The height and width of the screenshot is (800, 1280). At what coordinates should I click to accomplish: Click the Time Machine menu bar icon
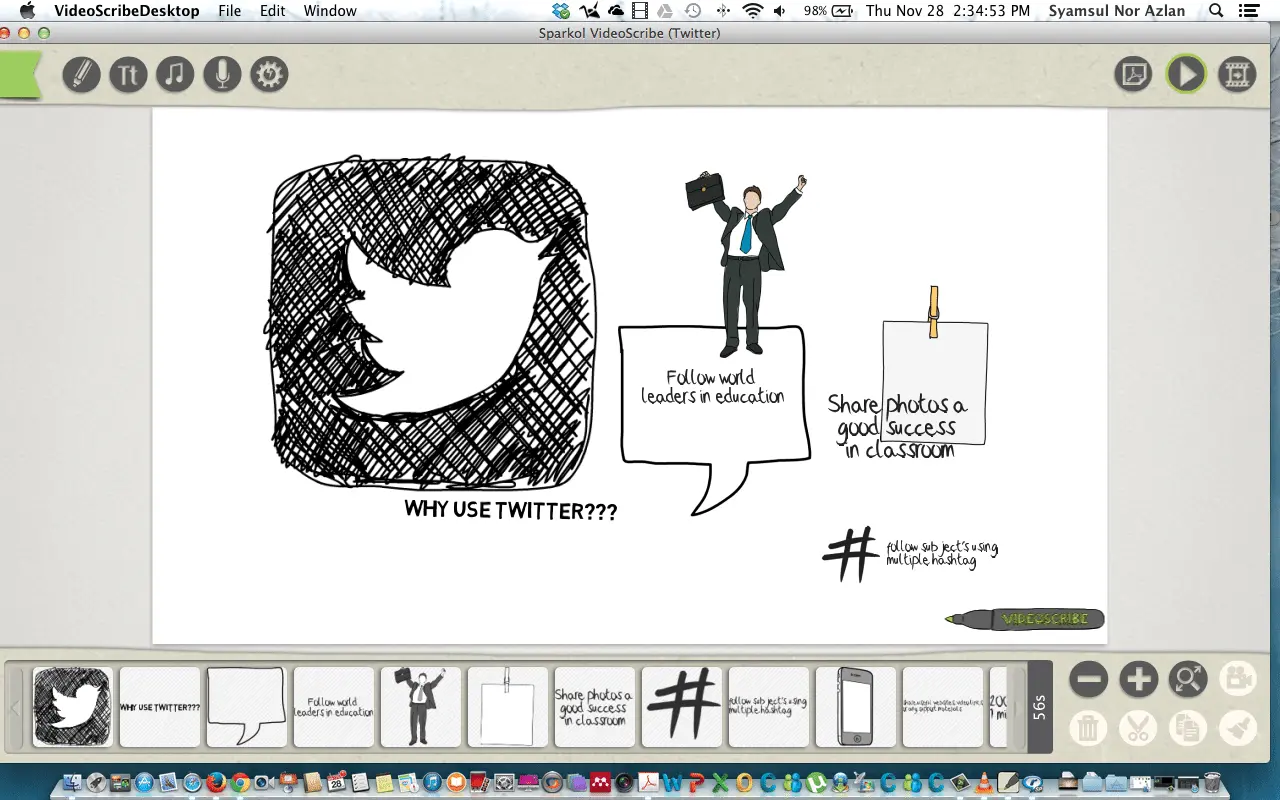[692, 11]
